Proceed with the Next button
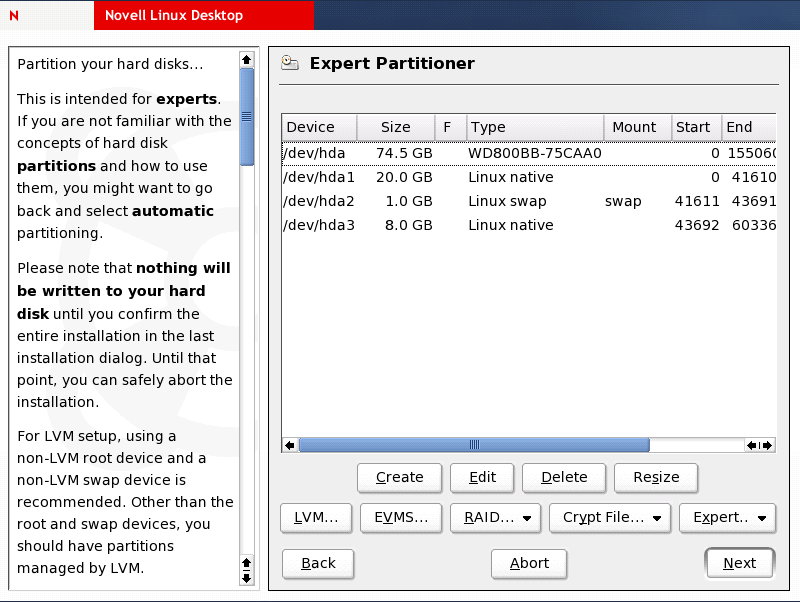The image size is (800, 602). (x=739, y=563)
